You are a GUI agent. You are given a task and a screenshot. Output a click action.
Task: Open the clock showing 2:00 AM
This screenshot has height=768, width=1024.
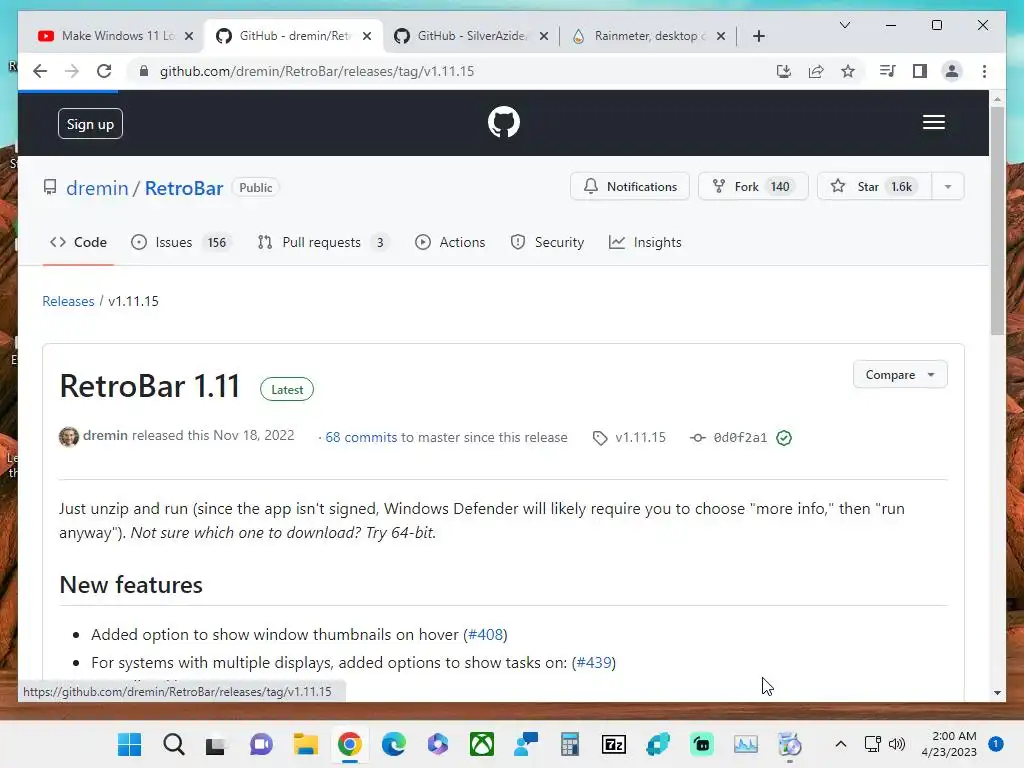coord(950,744)
